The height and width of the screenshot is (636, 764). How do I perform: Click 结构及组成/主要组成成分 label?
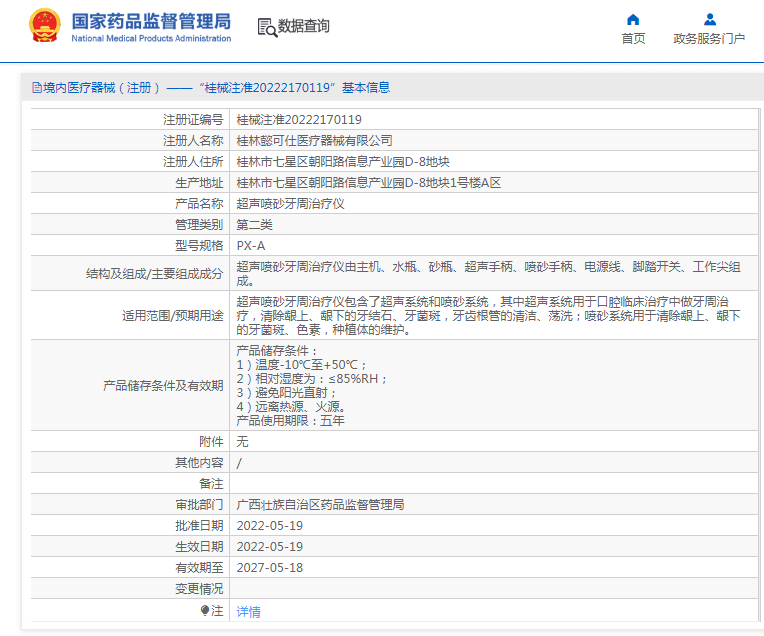click(154, 273)
